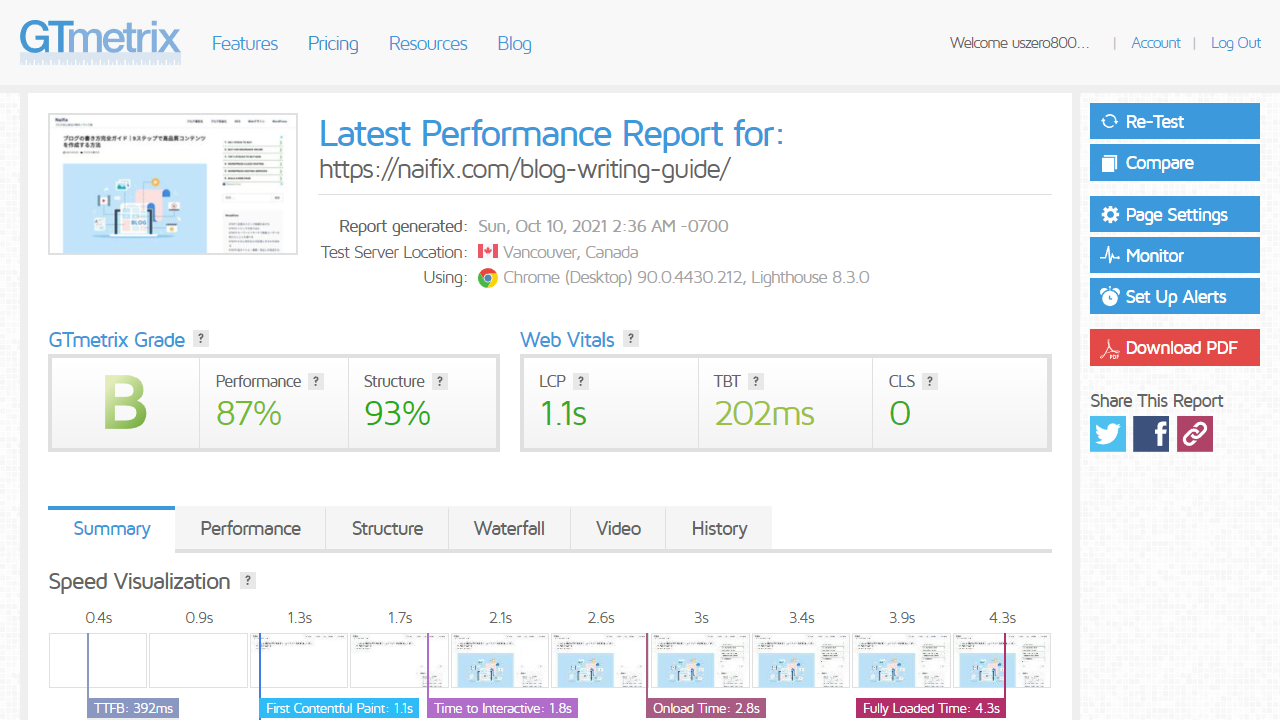Click the Chrome browser icon
1280x720 pixels.
pyautogui.click(x=488, y=278)
